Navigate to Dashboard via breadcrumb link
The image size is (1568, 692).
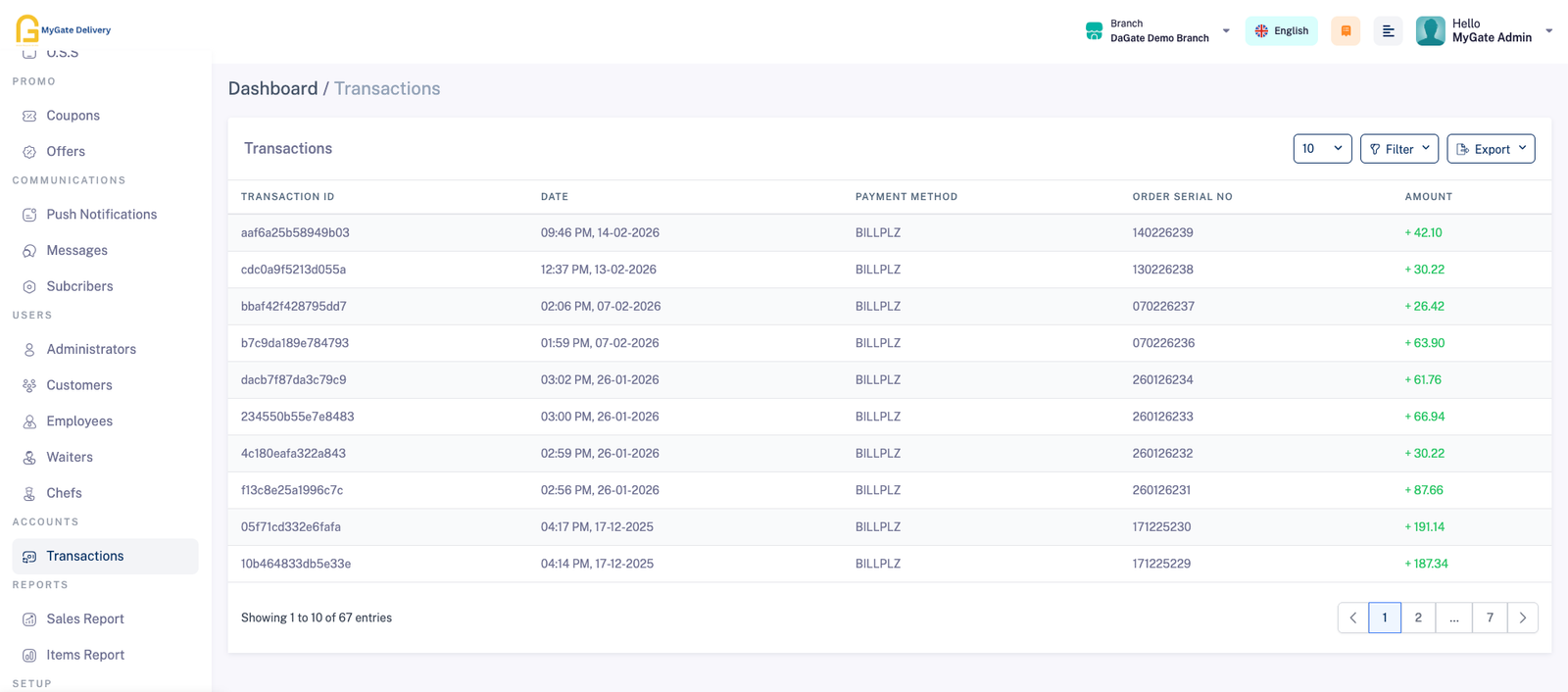coord(272,88)
